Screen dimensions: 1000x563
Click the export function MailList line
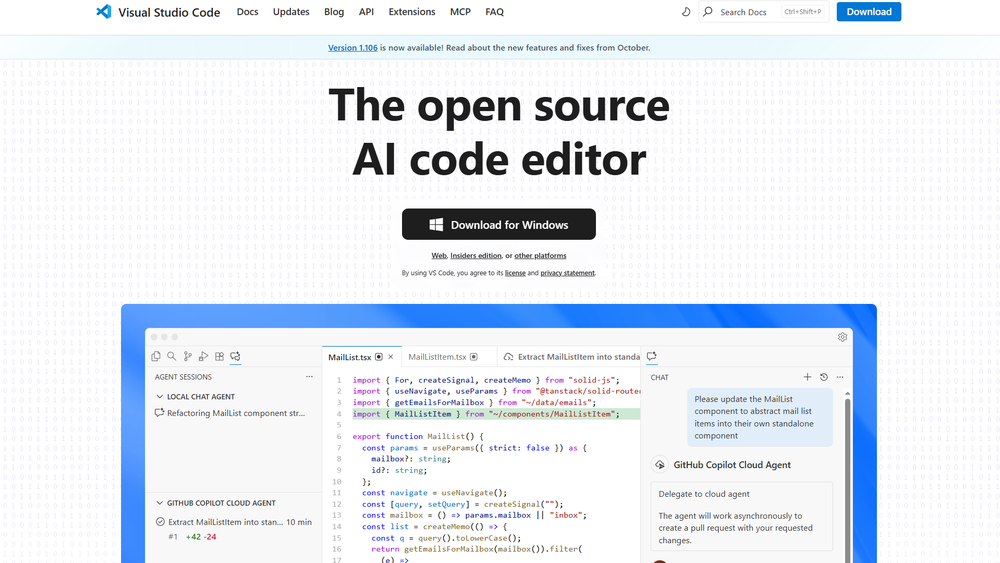418,436
